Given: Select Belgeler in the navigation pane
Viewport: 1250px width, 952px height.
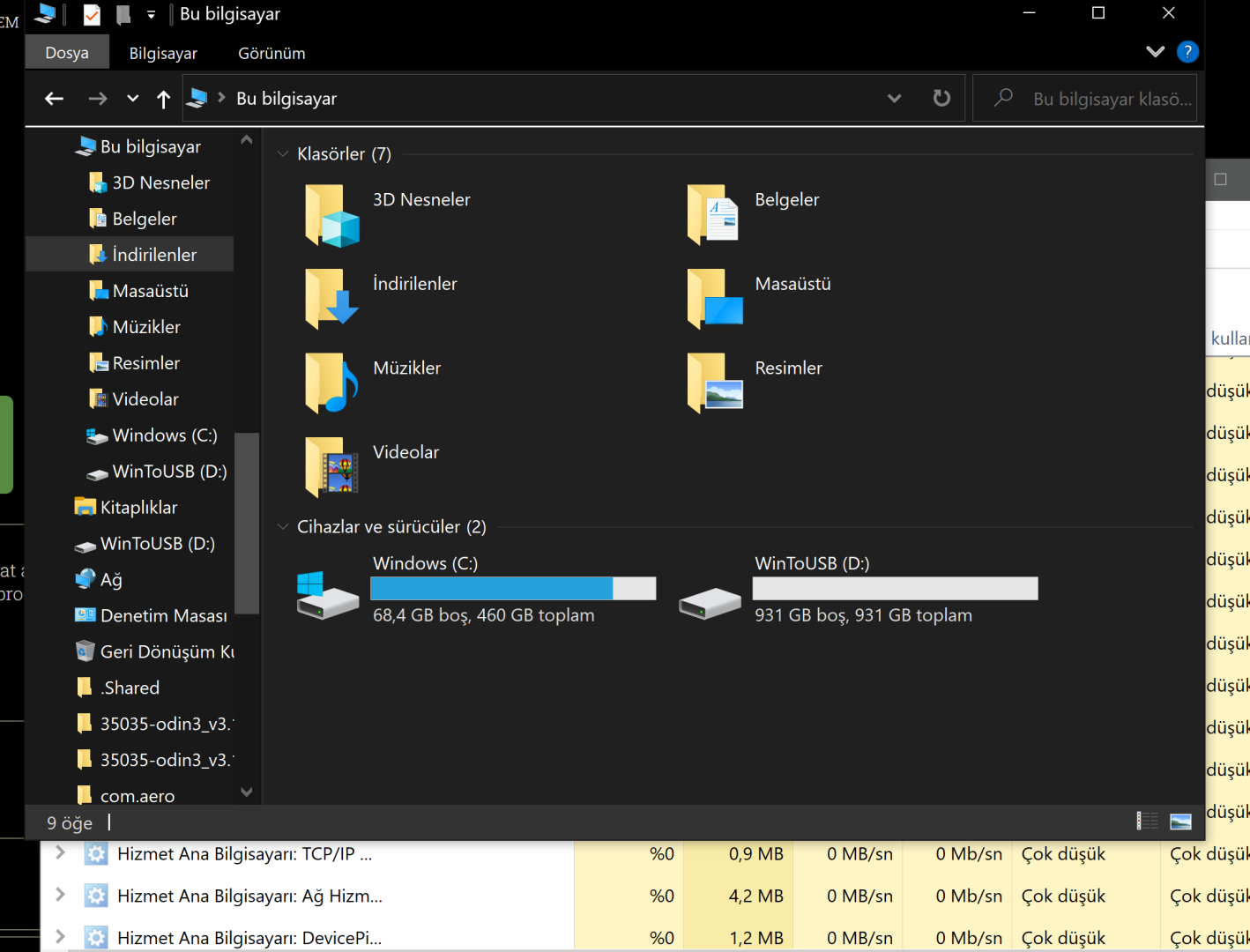Looking at the screenshot, I should coord(145,219).
